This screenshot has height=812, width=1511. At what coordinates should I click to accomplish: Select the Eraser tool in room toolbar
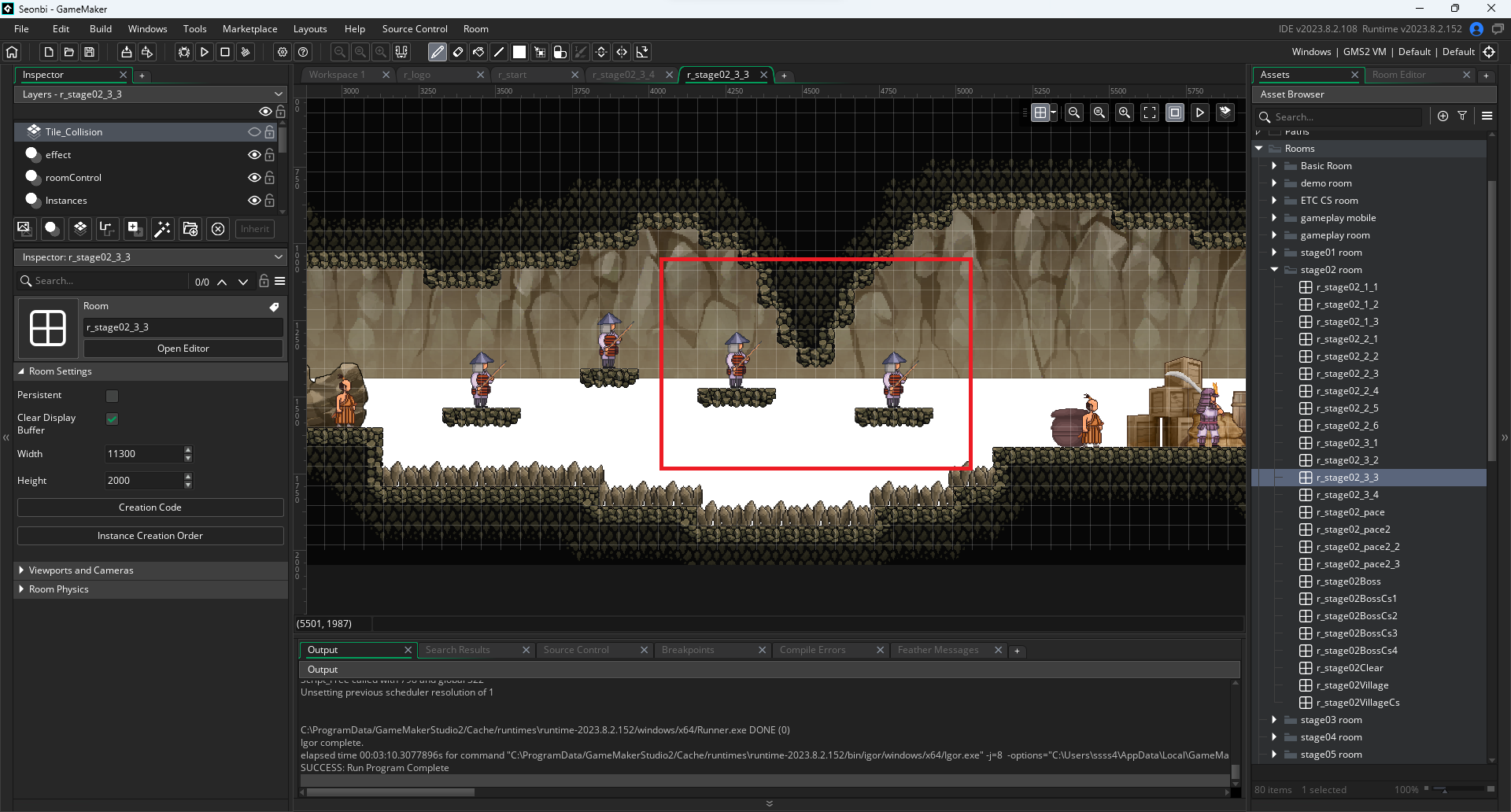pos(458,52)
